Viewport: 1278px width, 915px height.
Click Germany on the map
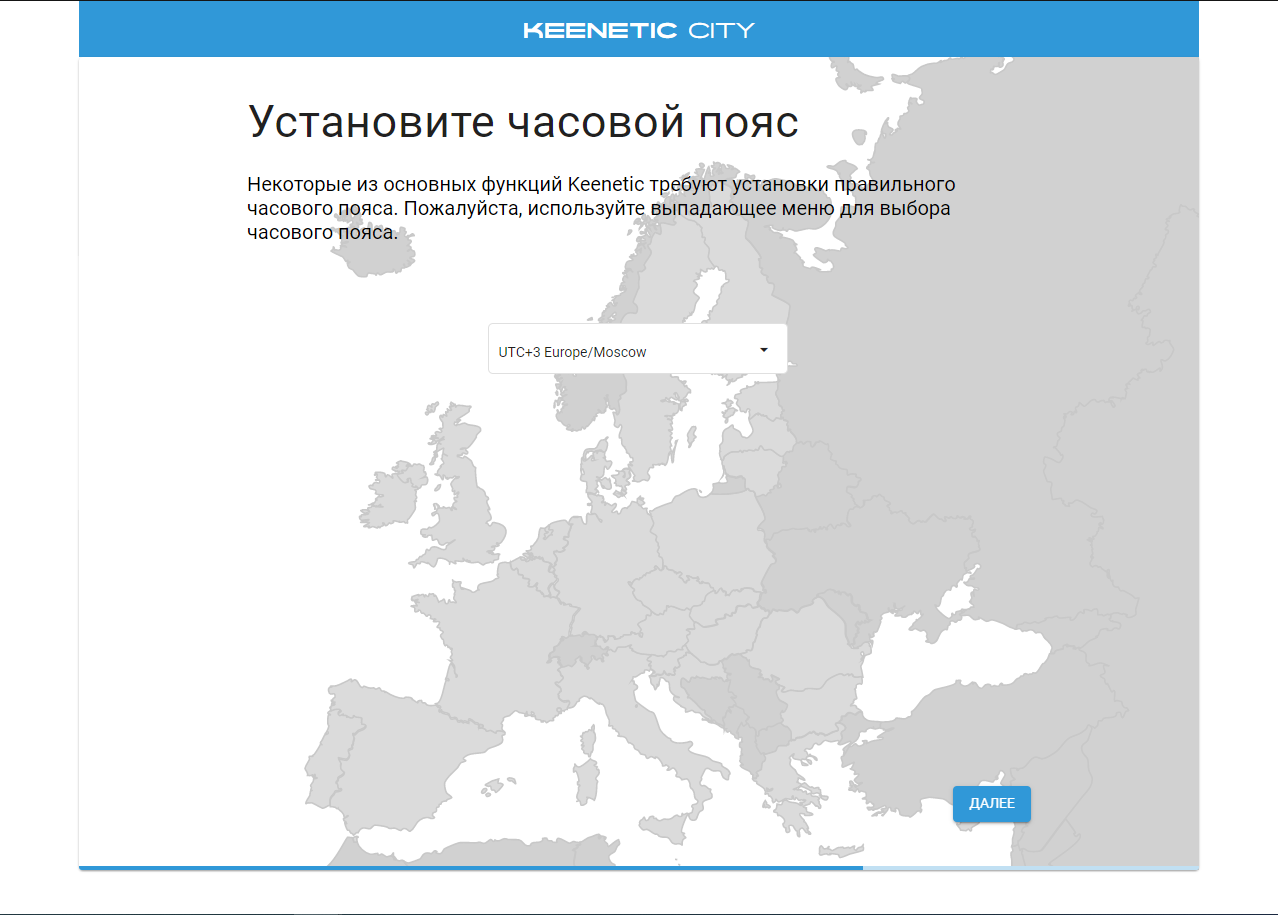[602, 560]
